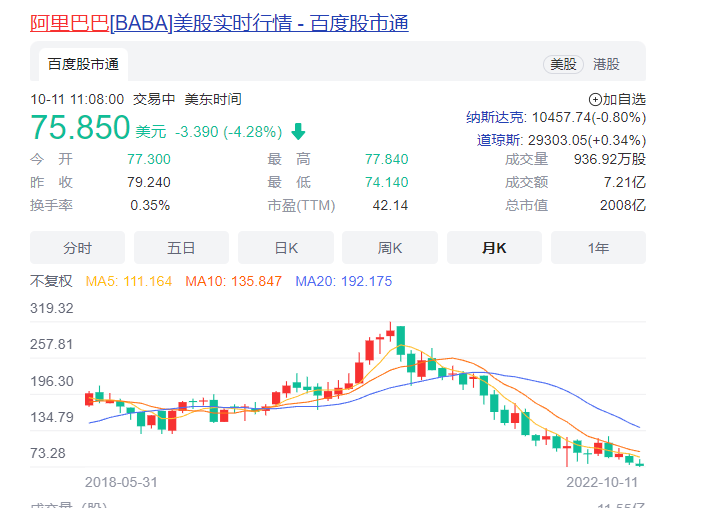The height and width of the screenshot is (508, 701).
Task: Click the timestamp 10-11 11:08:00
Action: (x=77, y=99)
